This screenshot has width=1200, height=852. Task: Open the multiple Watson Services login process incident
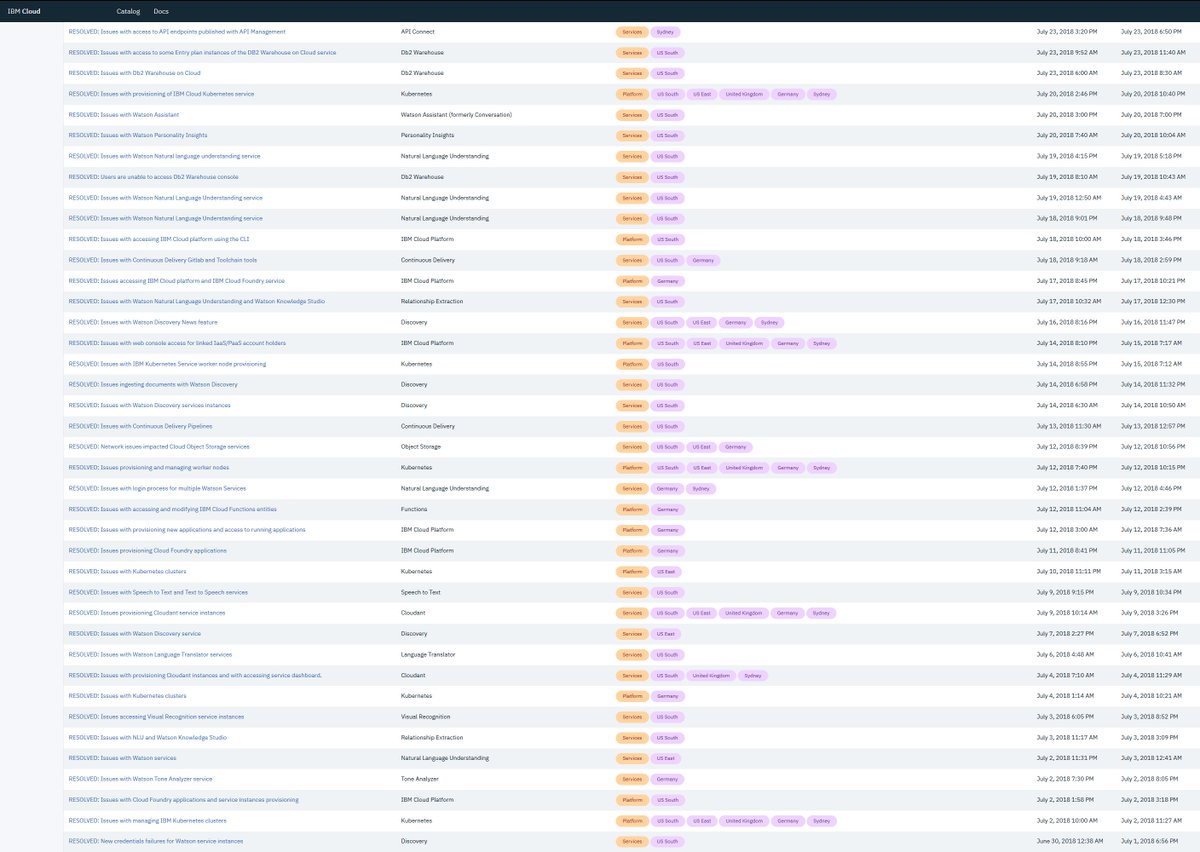point(157,488)
